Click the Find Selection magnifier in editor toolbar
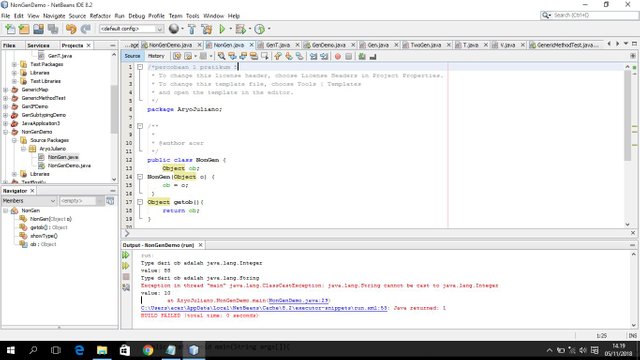Viewport: 640px width, 360px height. (x=222, y=56)
